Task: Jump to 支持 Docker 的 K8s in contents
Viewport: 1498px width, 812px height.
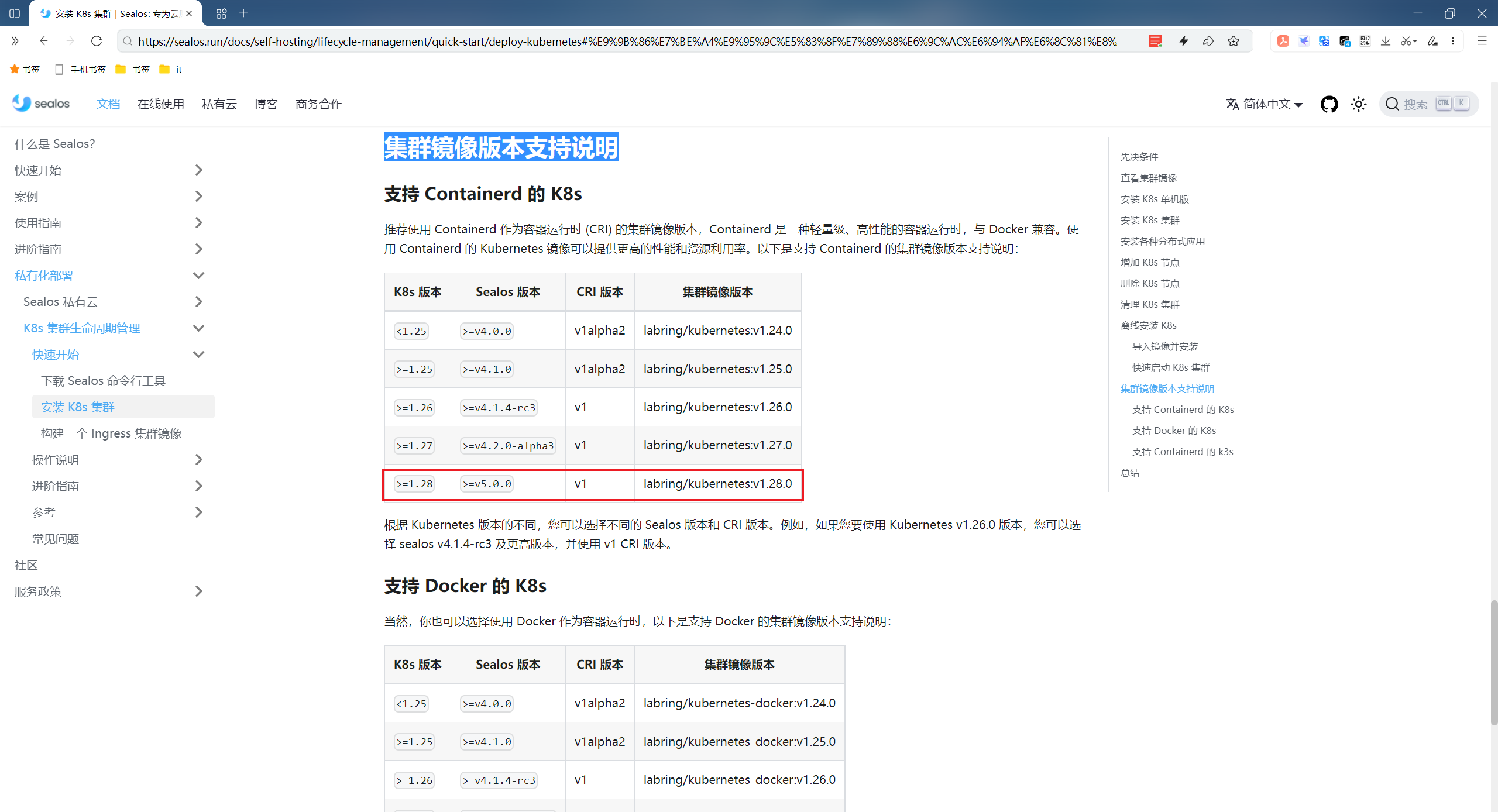Action: pos(1174,431)
